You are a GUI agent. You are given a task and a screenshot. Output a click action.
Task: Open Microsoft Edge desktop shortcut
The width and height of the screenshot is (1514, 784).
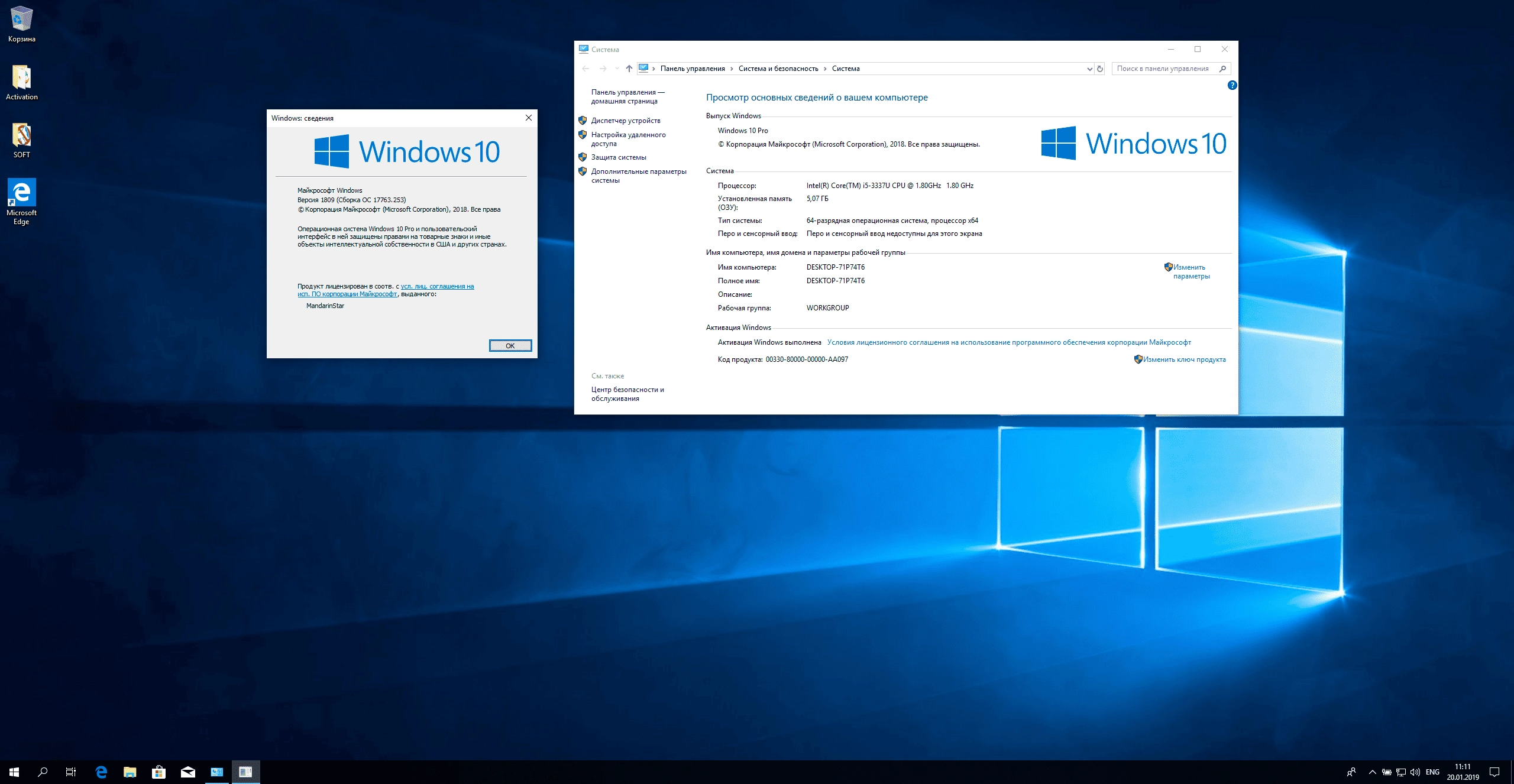22,202
